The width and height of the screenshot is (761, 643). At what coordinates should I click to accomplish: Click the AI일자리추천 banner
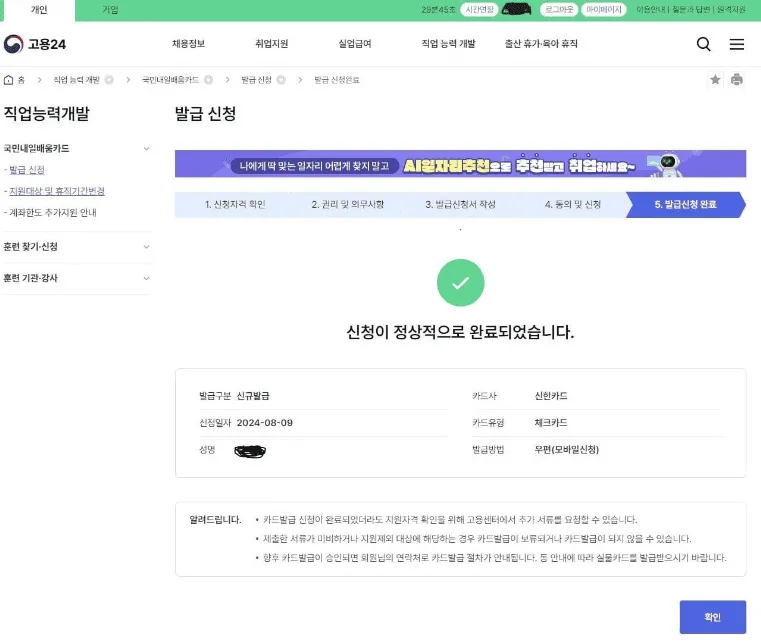(x=460, y=164)
